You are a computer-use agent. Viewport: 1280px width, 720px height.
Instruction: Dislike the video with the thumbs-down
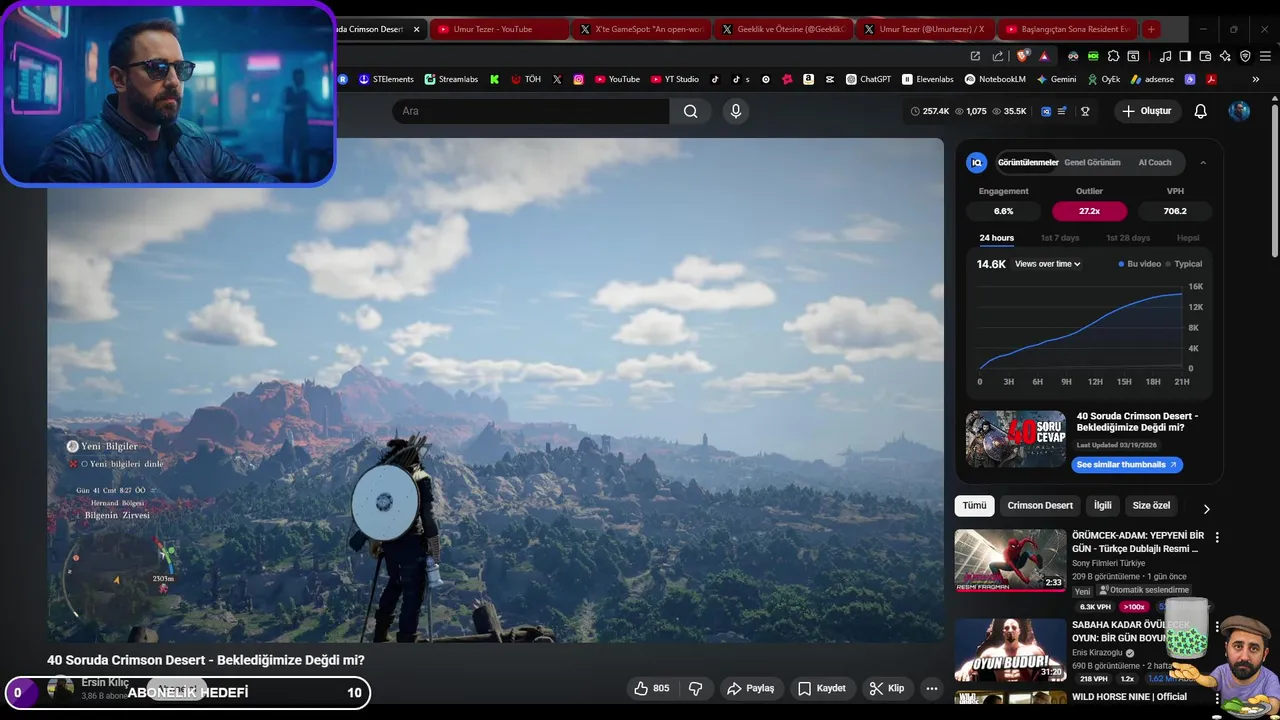[695, 688]
